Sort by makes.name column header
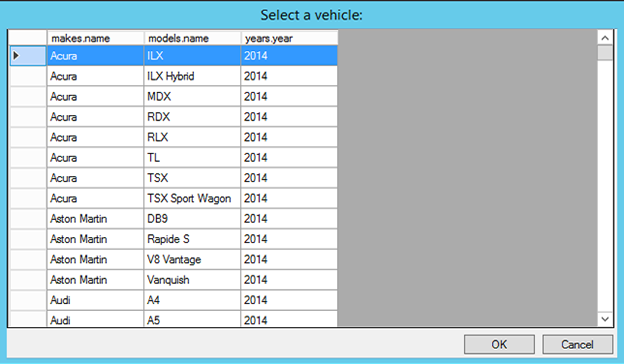 pyautogui.click(x=96, y=38)
